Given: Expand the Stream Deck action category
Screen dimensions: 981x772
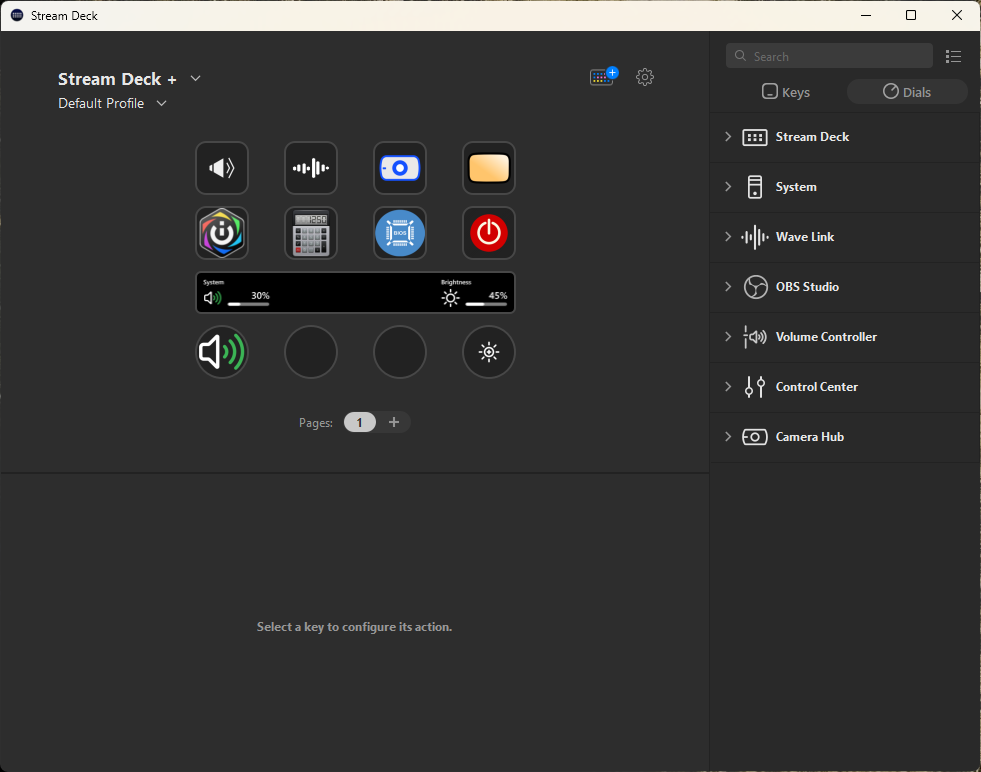Looking at the screenshot, I should pyautogui.click(x=728, y=137).
